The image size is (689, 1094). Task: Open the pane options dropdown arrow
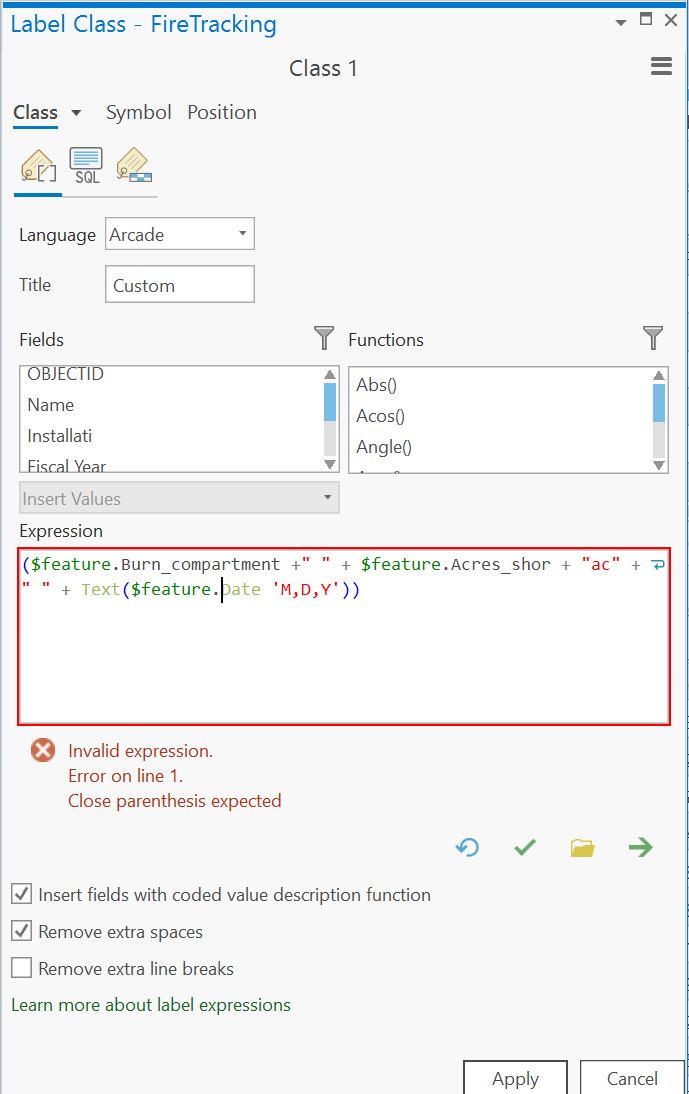(x=621, y=23)
